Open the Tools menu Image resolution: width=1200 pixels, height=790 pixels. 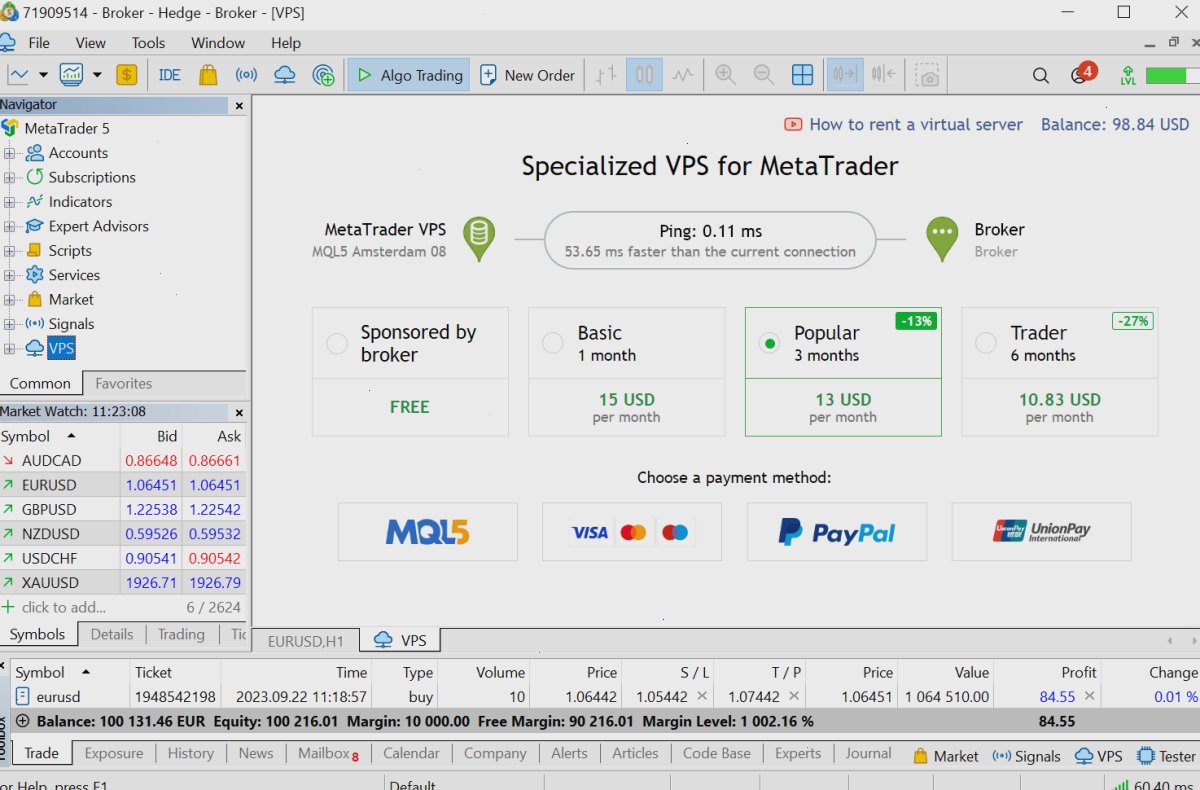(148, 43)
